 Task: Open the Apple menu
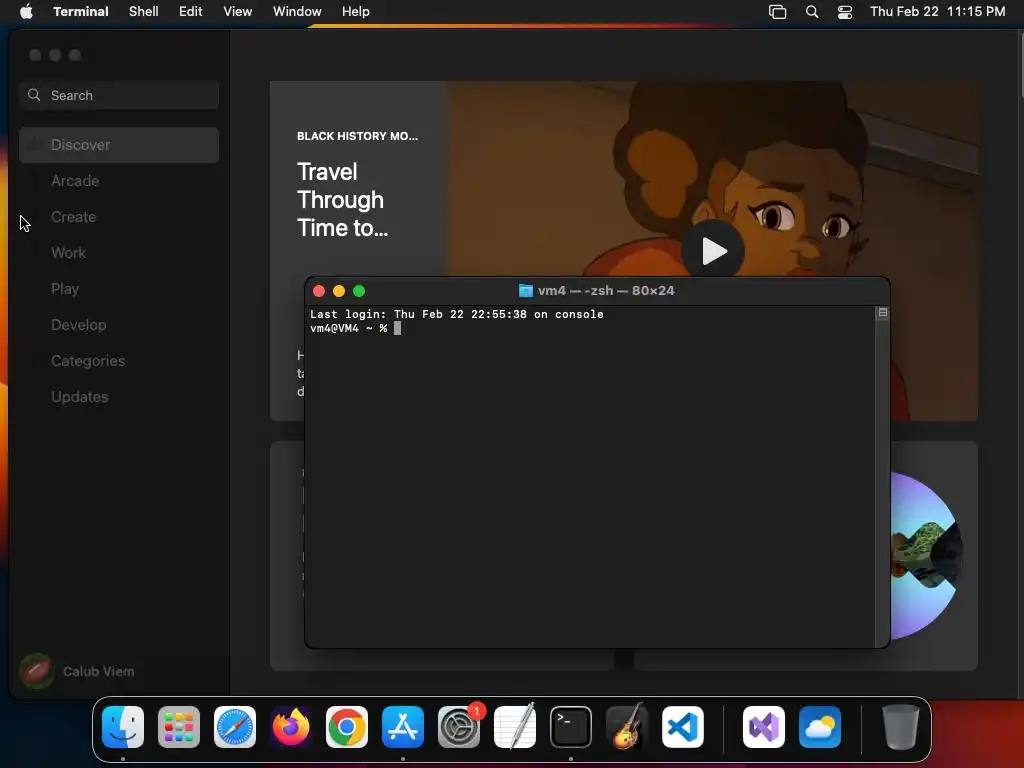[x=26, y=11]
